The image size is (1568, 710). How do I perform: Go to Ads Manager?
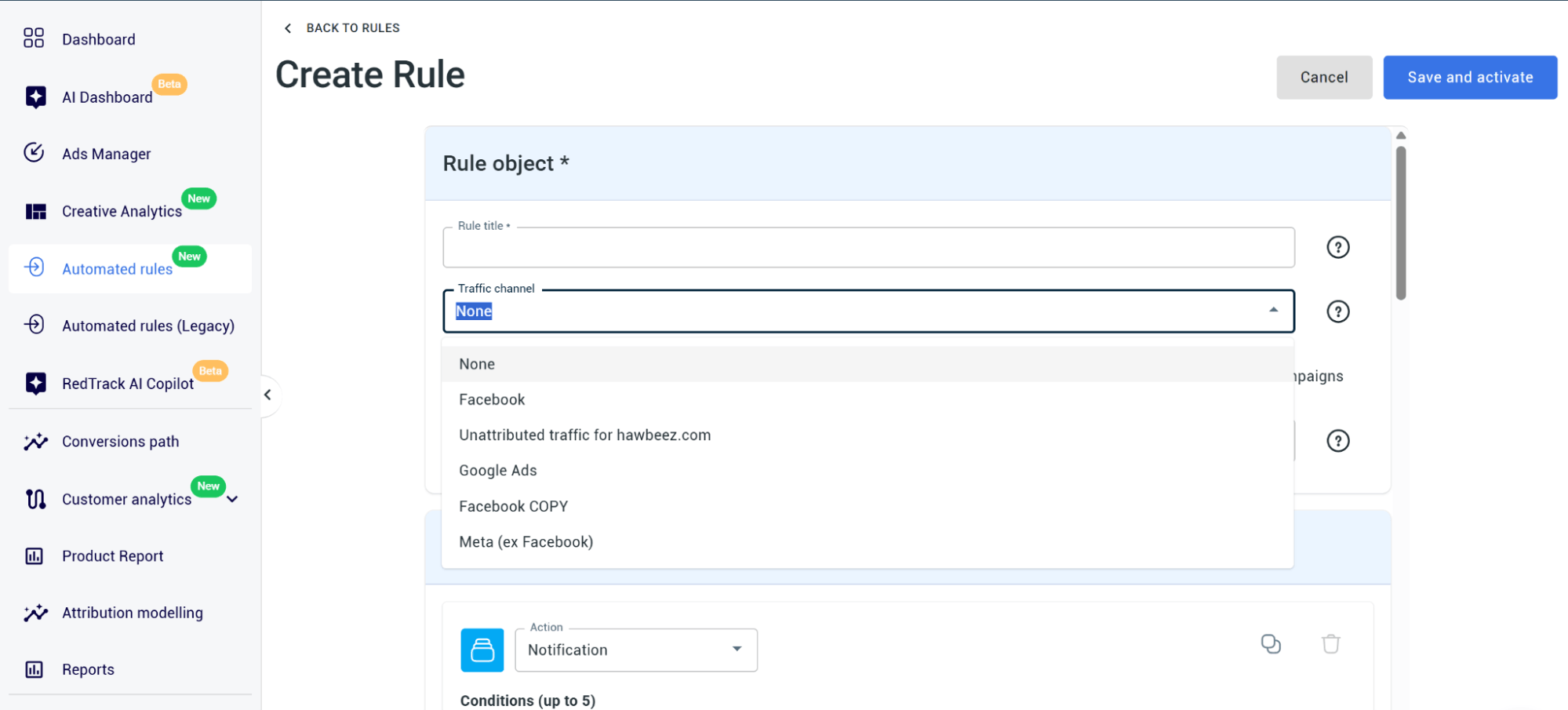pyautogui.click(x=107, y=154)
